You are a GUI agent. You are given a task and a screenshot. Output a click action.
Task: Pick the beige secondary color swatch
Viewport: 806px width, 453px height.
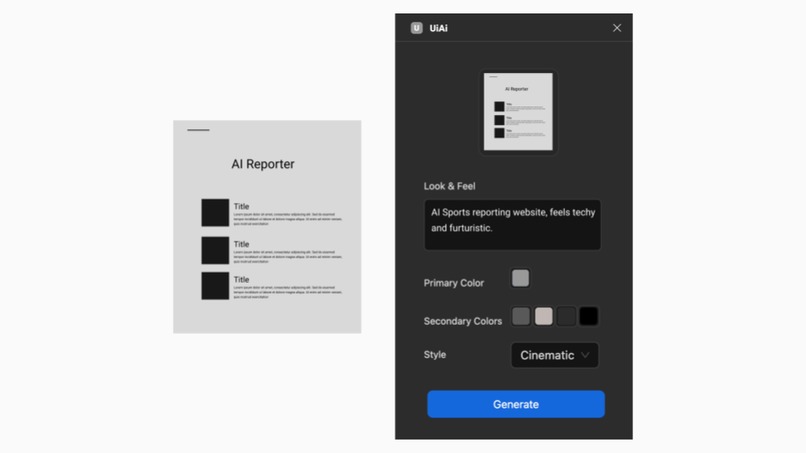point(543,316)
